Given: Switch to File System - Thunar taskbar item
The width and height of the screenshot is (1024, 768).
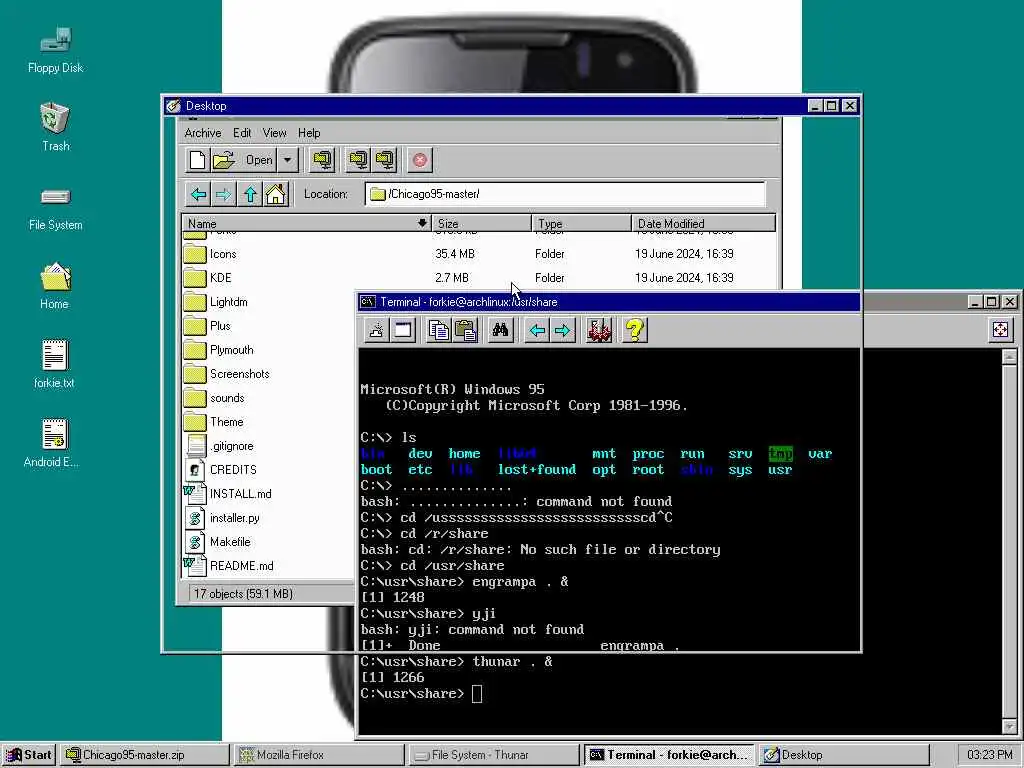Looking at the screenshot, I should coord(494,755).
